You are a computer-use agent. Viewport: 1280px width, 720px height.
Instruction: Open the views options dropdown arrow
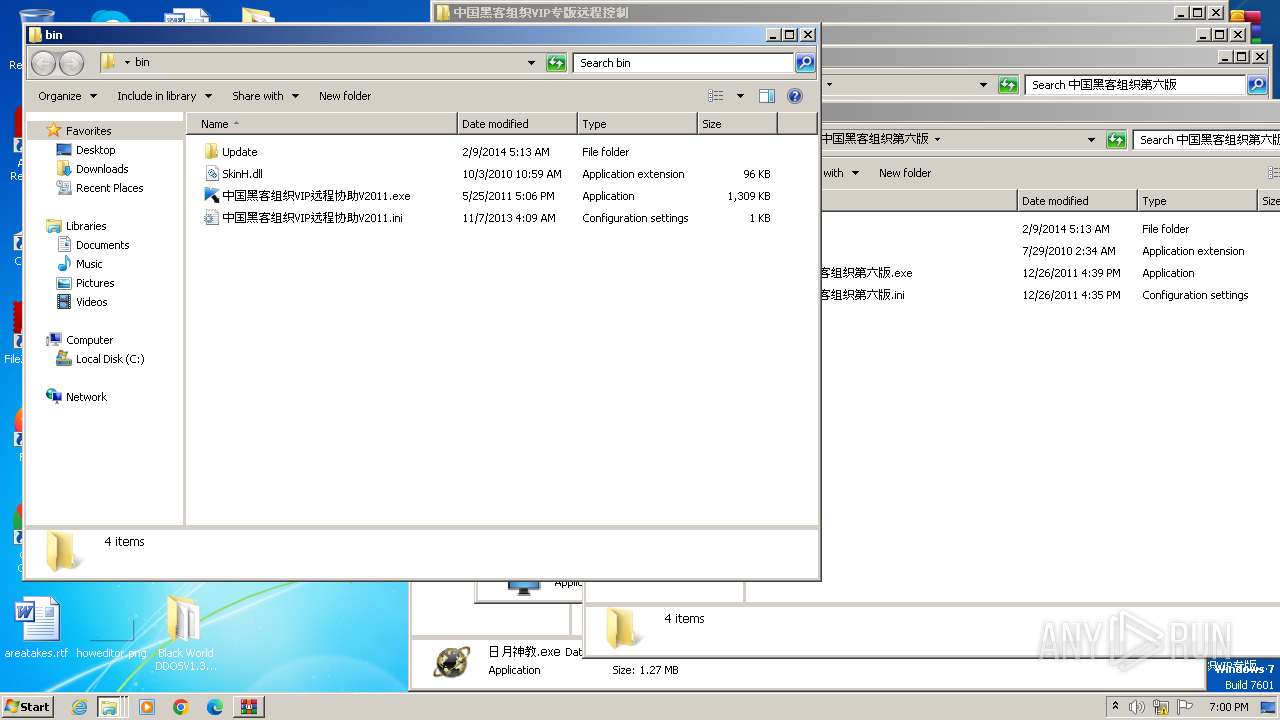coord(740,96)
